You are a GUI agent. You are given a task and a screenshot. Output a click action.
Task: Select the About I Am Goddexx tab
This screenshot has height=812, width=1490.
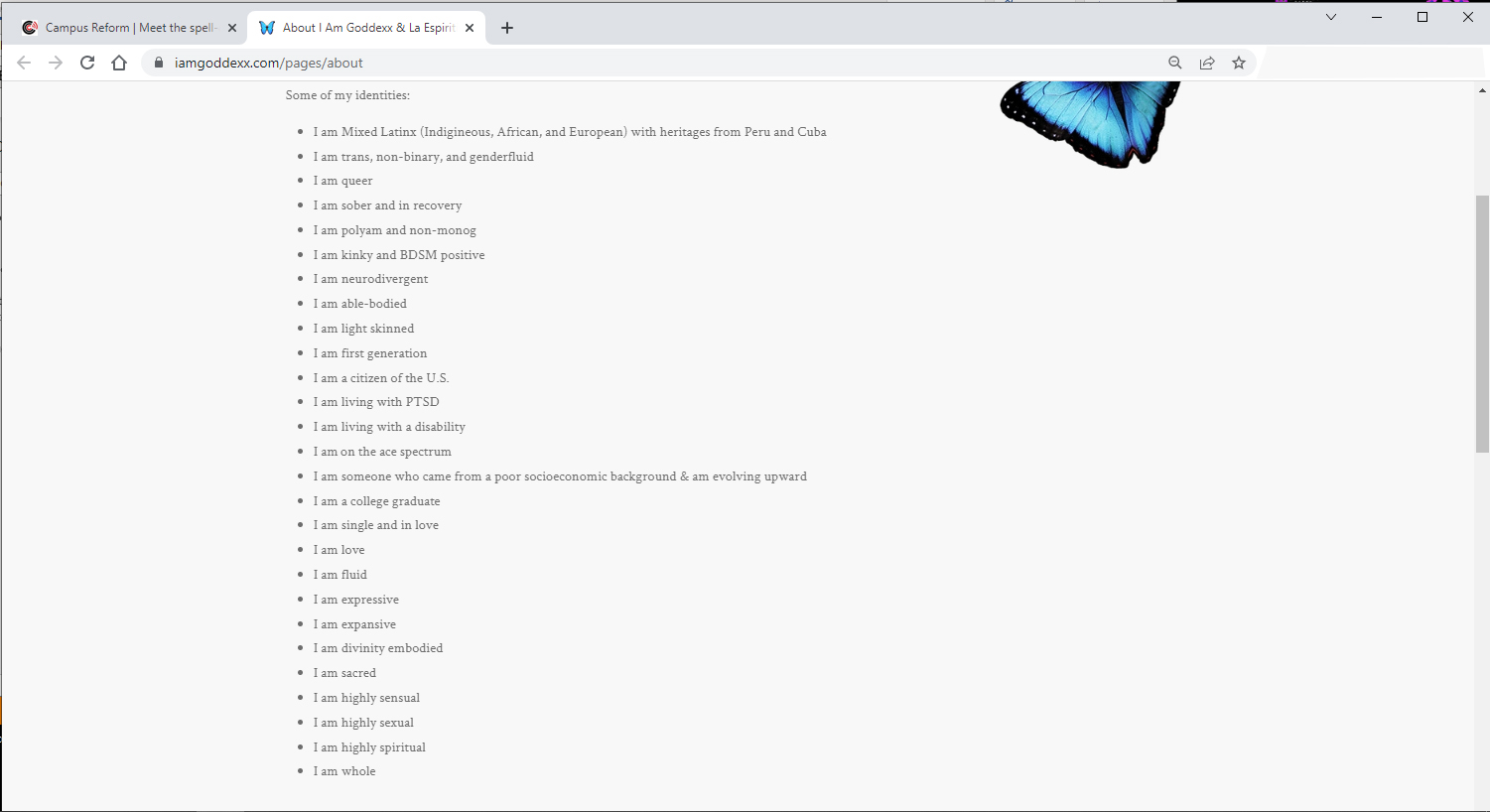366,28
